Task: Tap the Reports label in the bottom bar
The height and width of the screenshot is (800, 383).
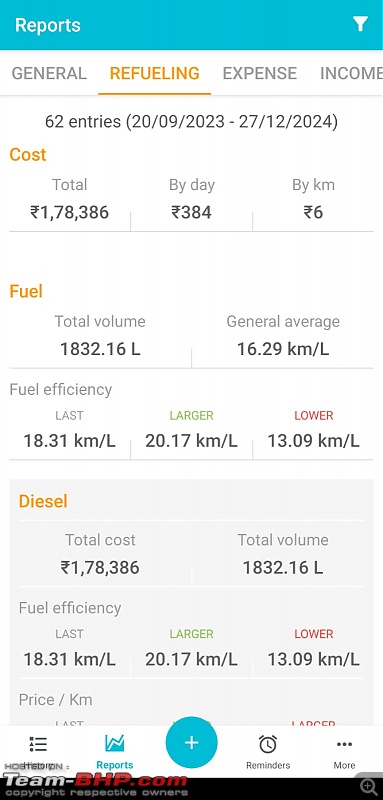Action: click(x=115, y=765)
